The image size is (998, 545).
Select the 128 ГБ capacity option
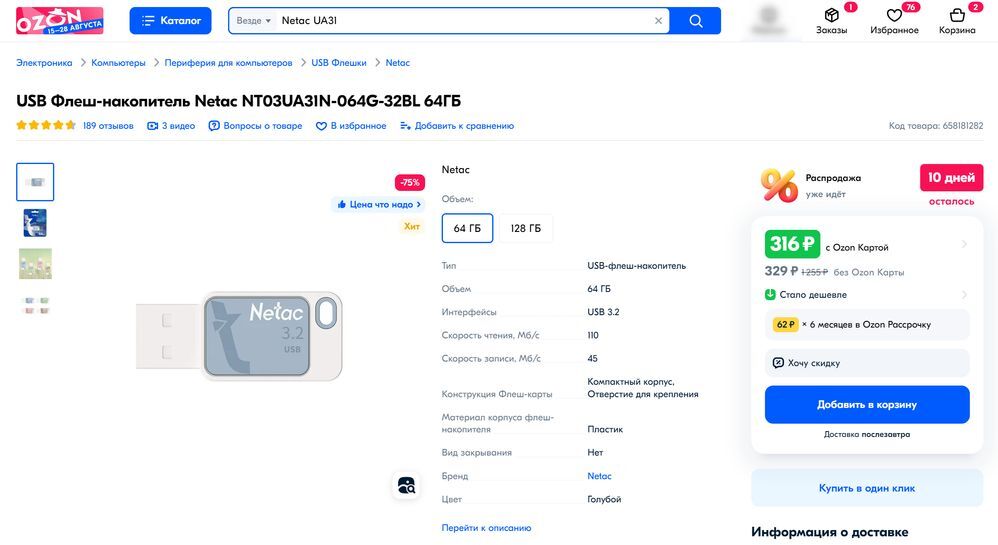click(526, 228)
